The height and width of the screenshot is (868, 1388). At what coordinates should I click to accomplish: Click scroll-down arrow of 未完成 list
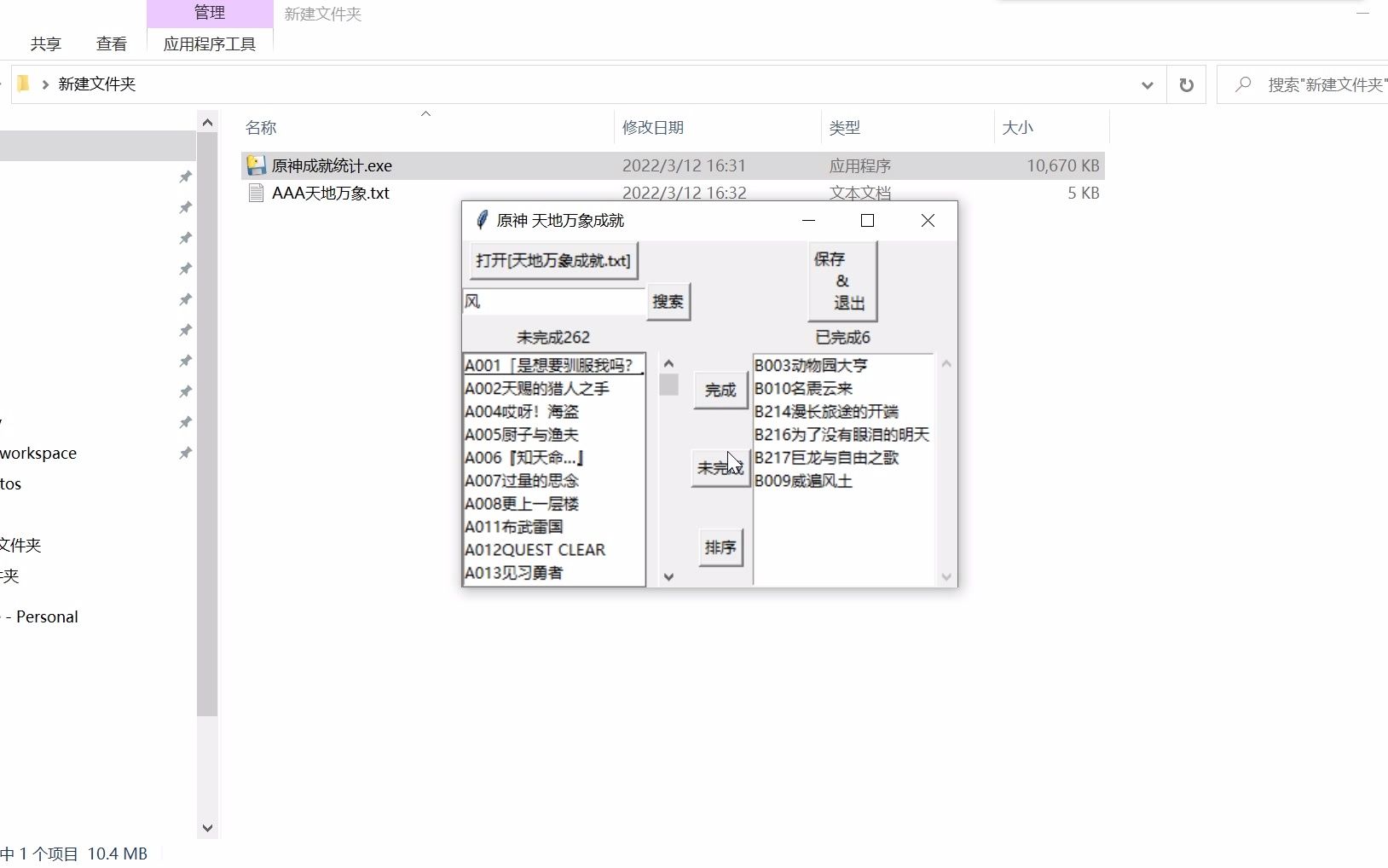click(668, 577)
